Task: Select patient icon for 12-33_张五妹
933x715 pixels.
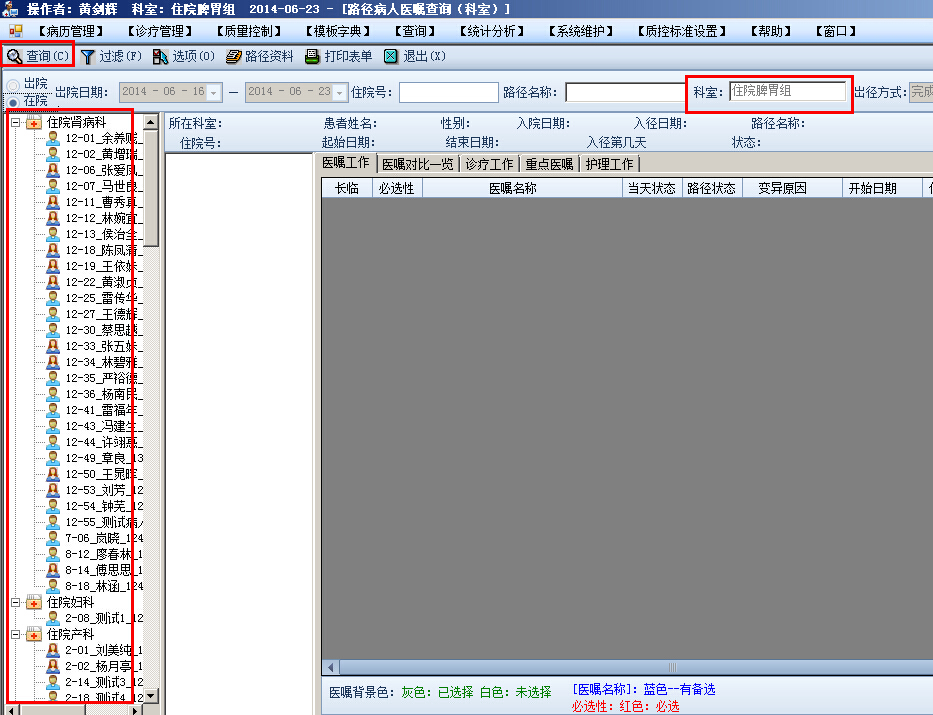Action: (53, 346)
